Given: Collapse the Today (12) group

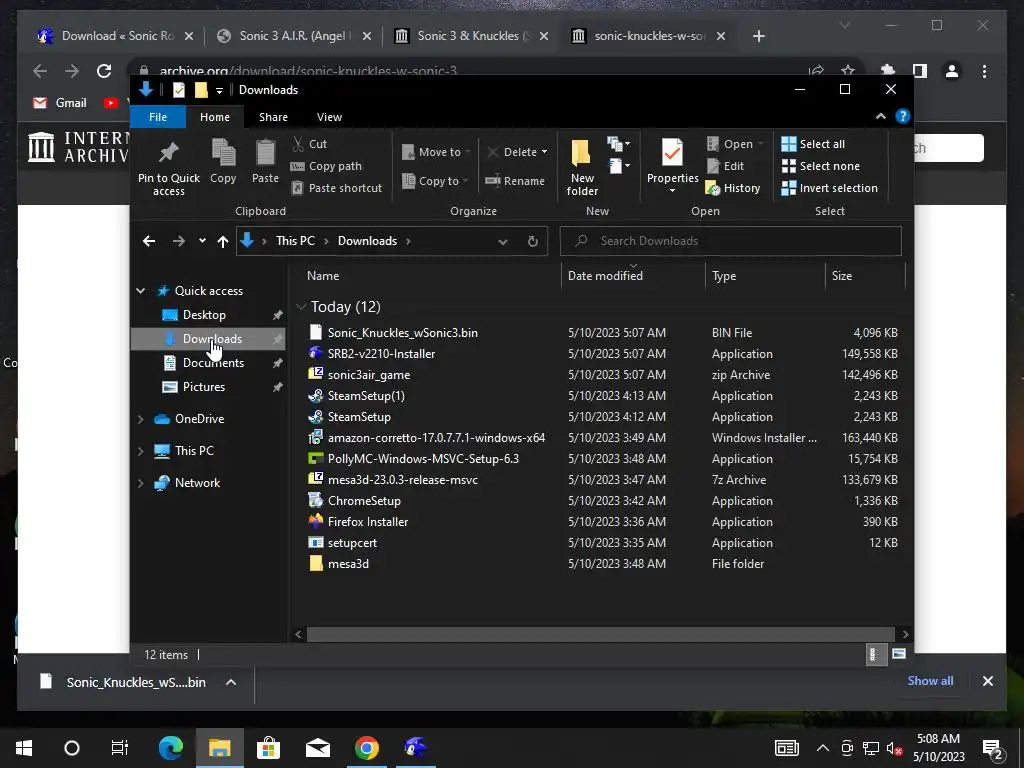Looking at the screenshot, I should (300, 306).
